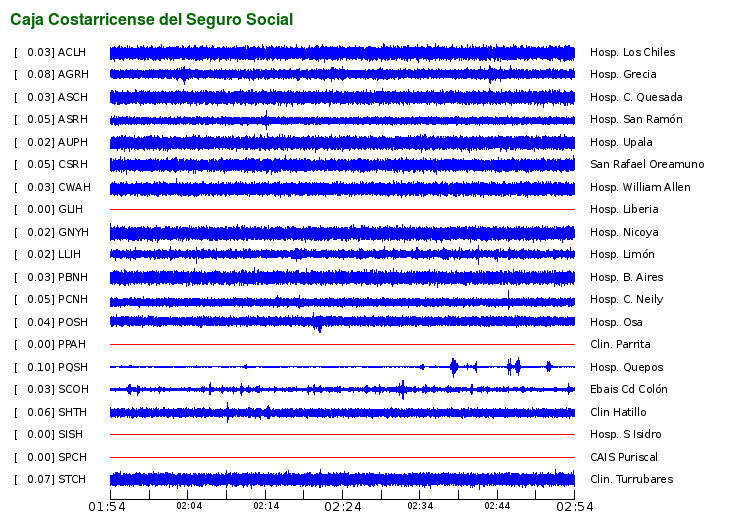
Task: Click the Hosp. Nicoya name
Action: (624, 232)
